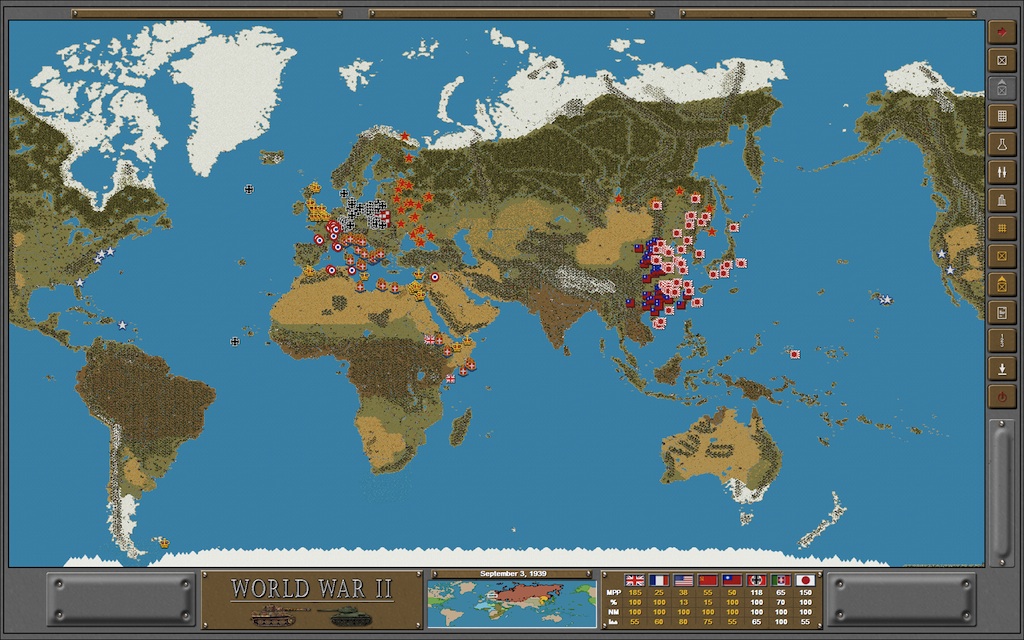Select the Japan flag in the stats panel
This screenshot has width=1024, height=640.
point(805,580)
